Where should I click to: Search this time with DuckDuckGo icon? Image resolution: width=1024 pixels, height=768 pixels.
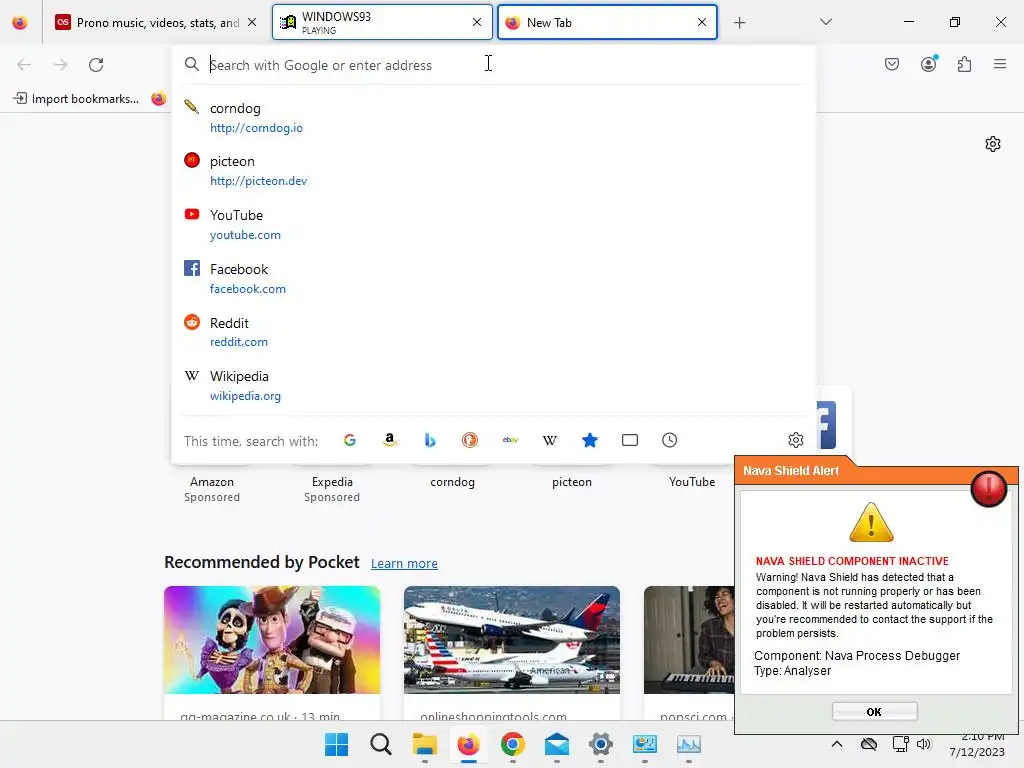[x=470, y=440]
